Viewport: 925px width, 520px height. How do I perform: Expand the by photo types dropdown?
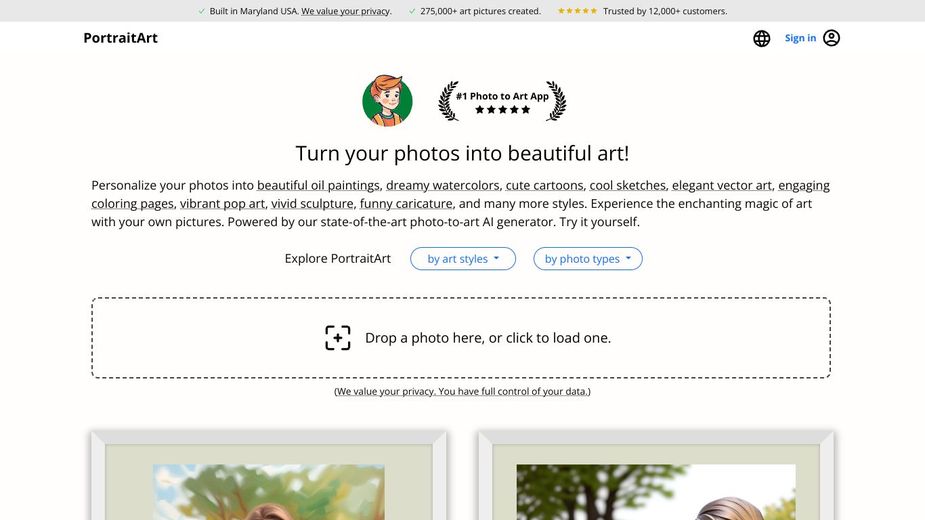tap(588, 259)
